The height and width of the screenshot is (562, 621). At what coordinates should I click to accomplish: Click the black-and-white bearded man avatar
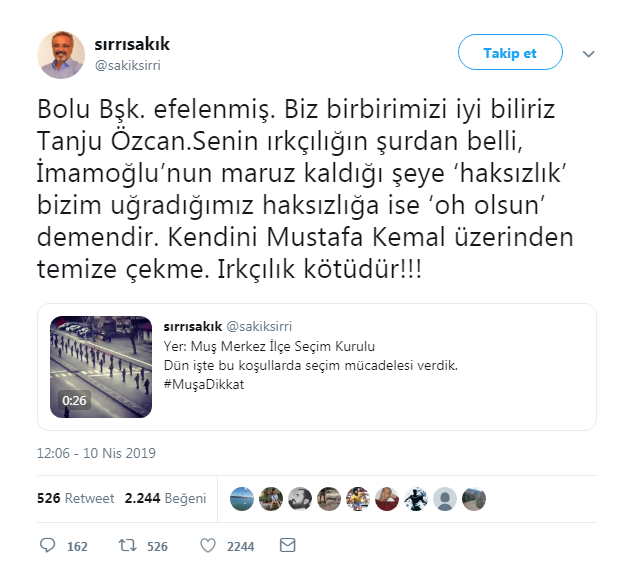tap(300, 499)
